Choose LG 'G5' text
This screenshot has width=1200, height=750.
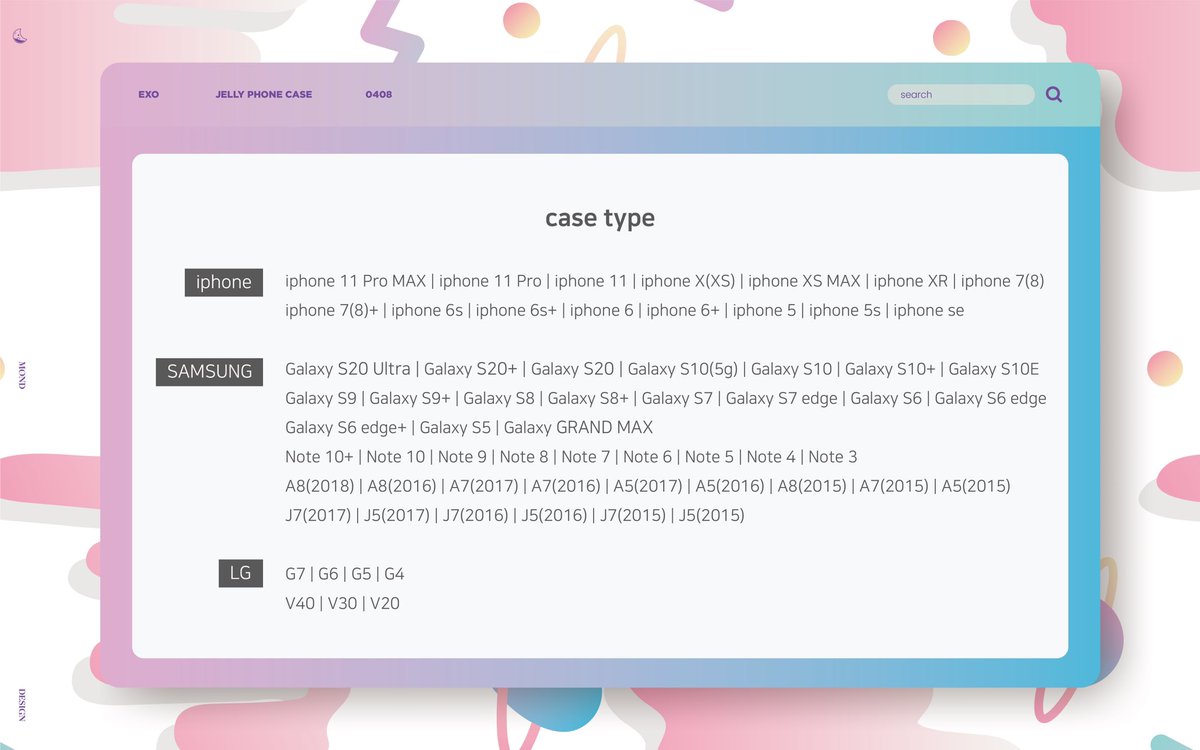(361, 574)
